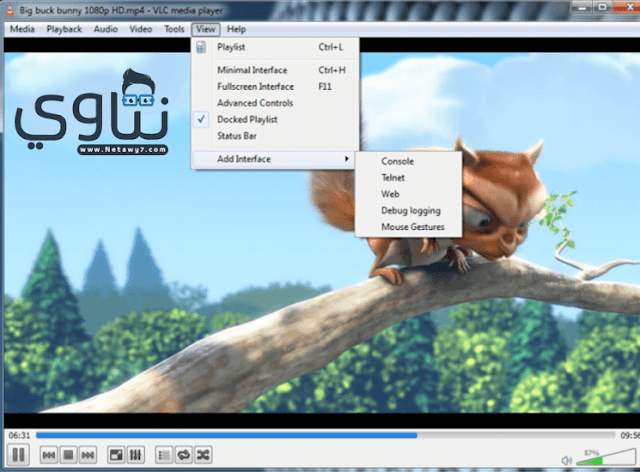Viewport: 640px width, 472px height.
Task: Open the Audio menu
Action: pyautogui.click(x=106, y=29)
